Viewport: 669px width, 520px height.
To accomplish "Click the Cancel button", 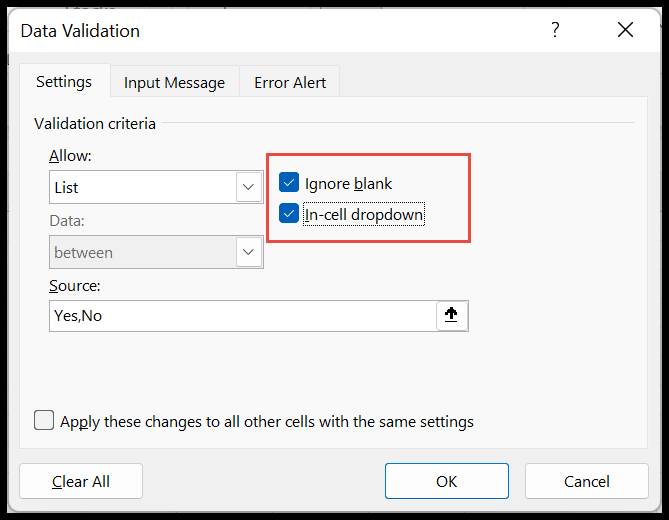I will [x=586, y=481].
